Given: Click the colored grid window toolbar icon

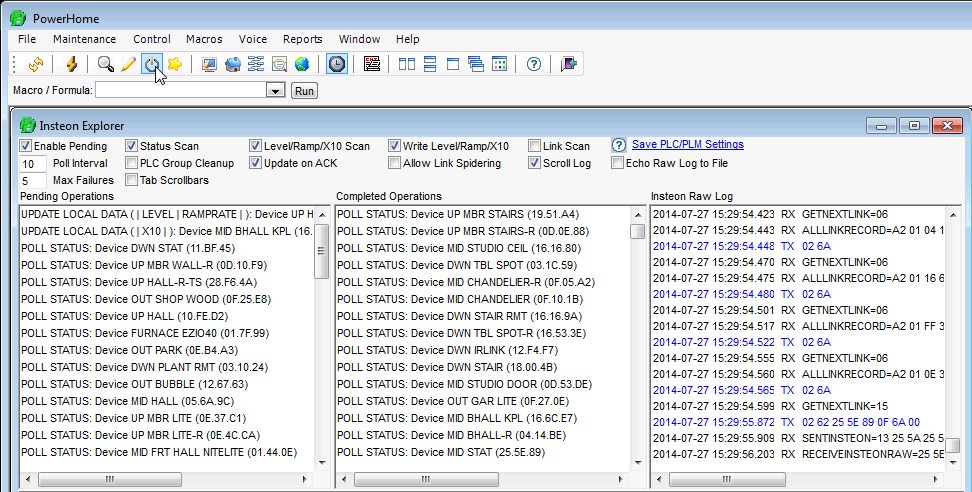Looking at the screenshot, I should tap(499, 64).
